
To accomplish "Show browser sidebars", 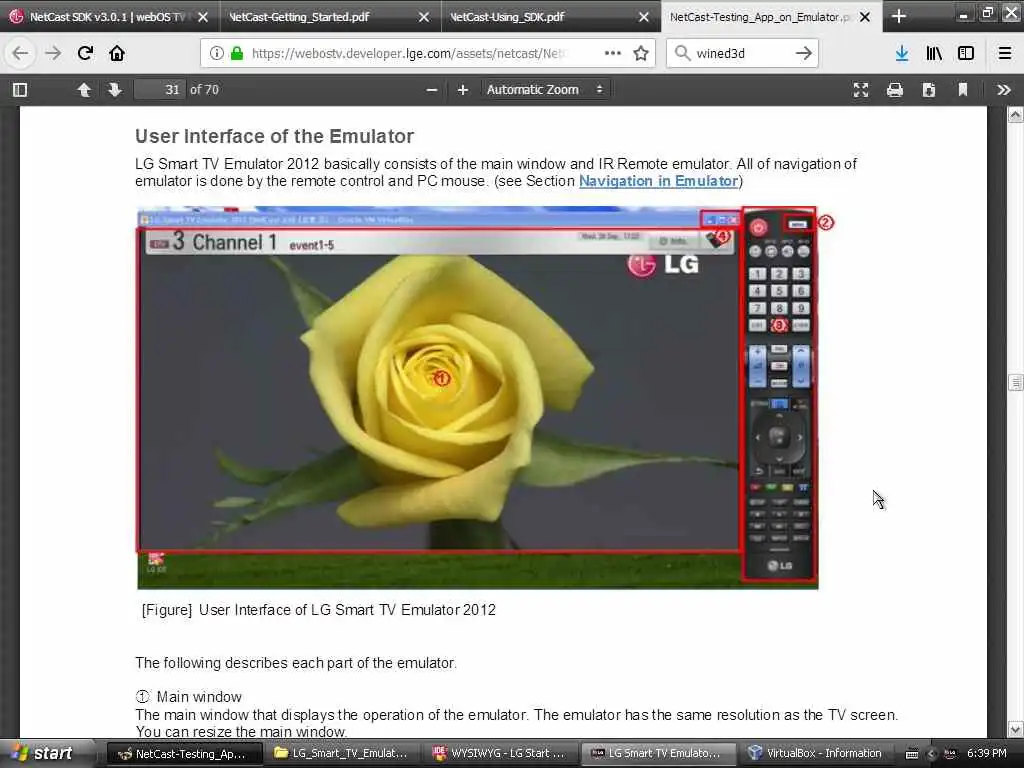I will [966, 54].
